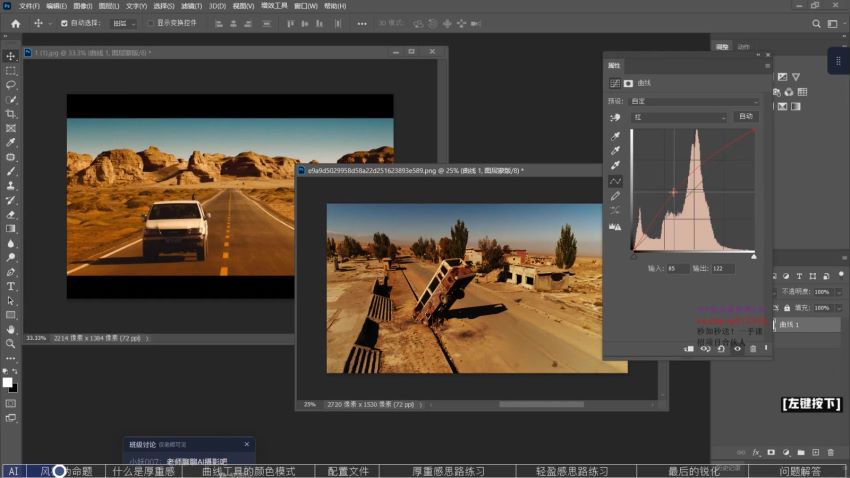Enable 显示变换控件 checkbox
850x478 pixels.
point(151,23)
